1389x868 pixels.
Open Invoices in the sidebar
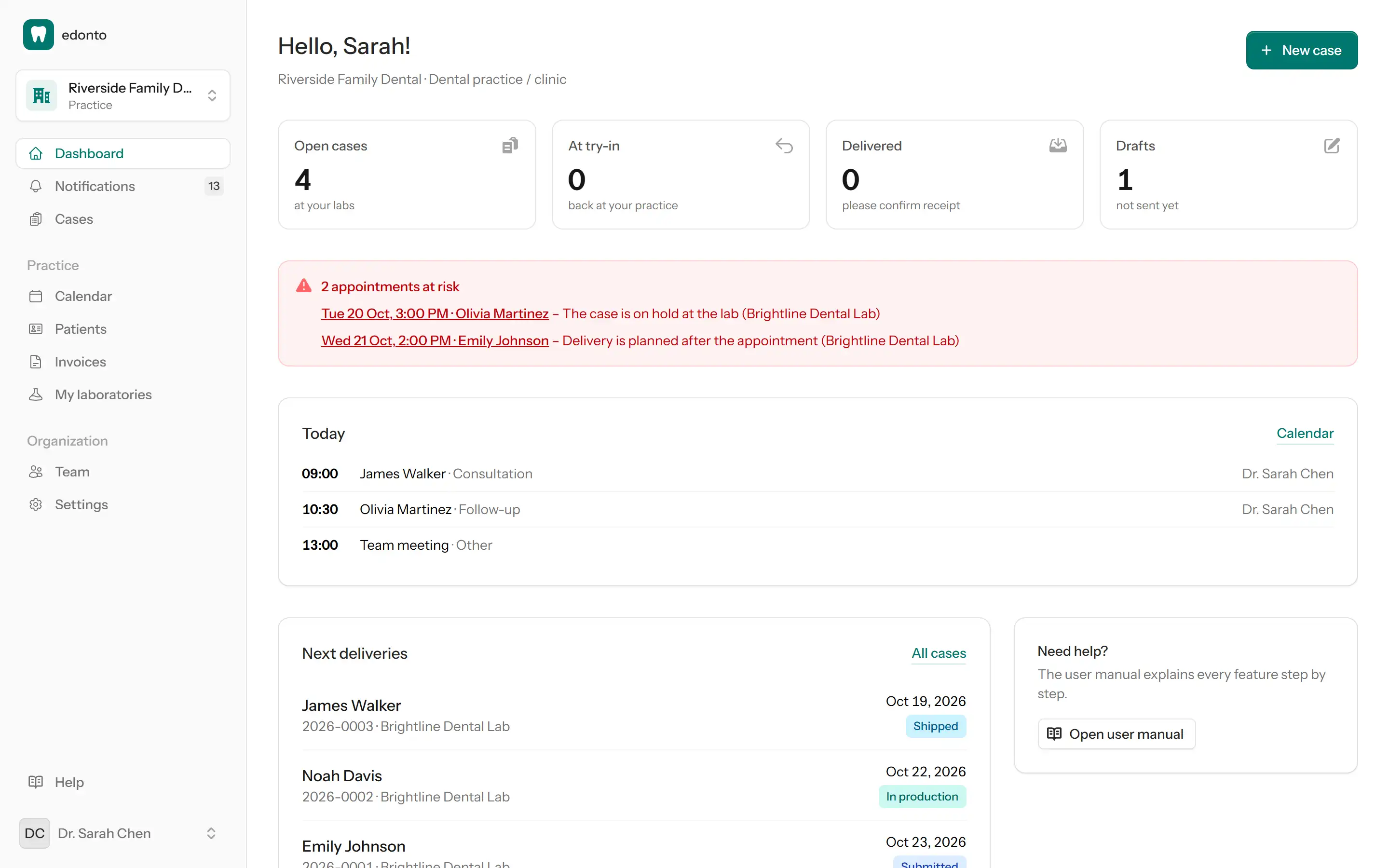[123, 362]
